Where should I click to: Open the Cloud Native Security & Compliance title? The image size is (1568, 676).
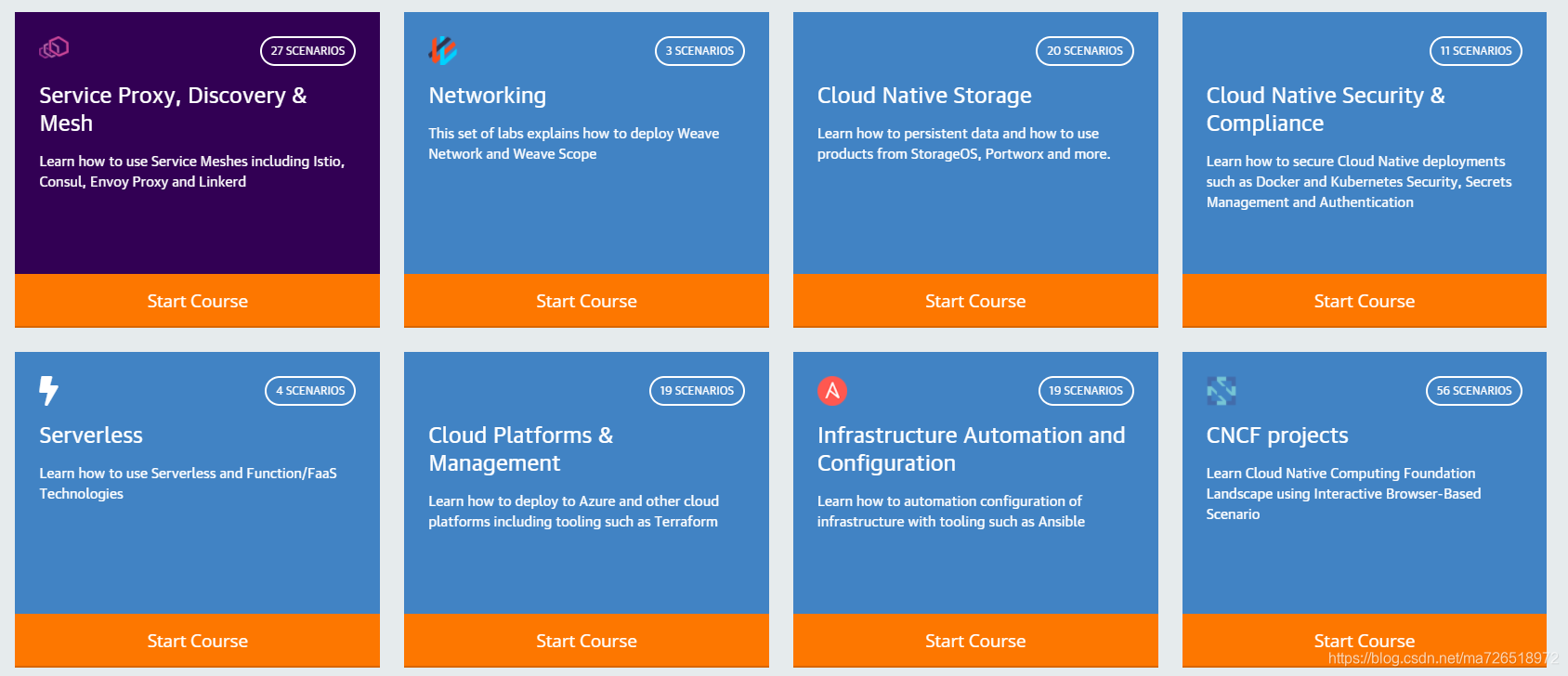coord(1326,110)
